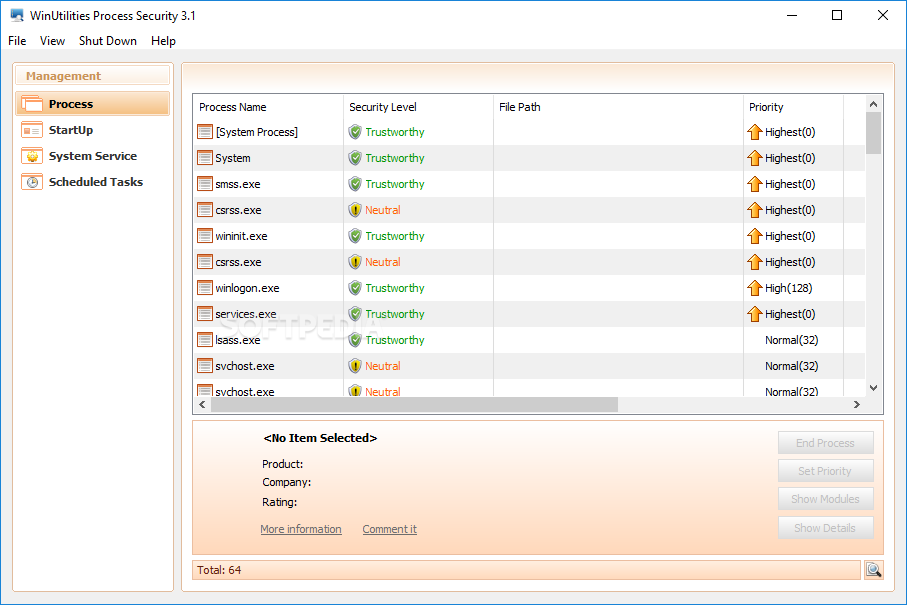
Task: Click green shield icon in wininit.exe row
Action: click(x=355, y=236)
